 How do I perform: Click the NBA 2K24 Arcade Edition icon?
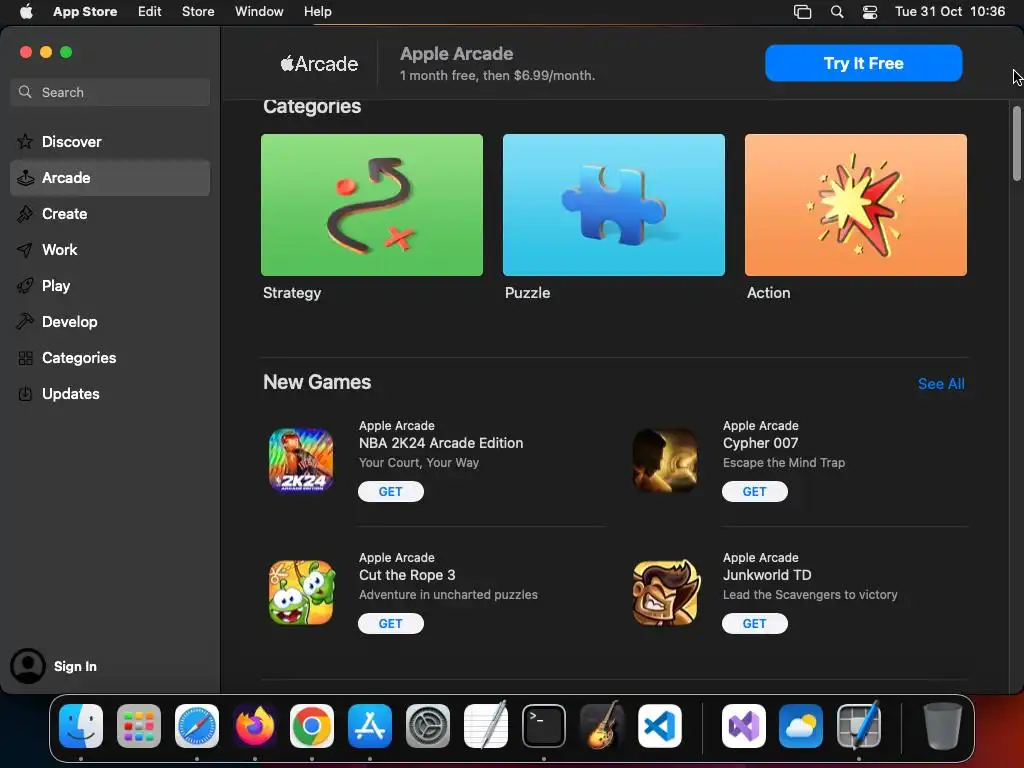click(301, 460)
